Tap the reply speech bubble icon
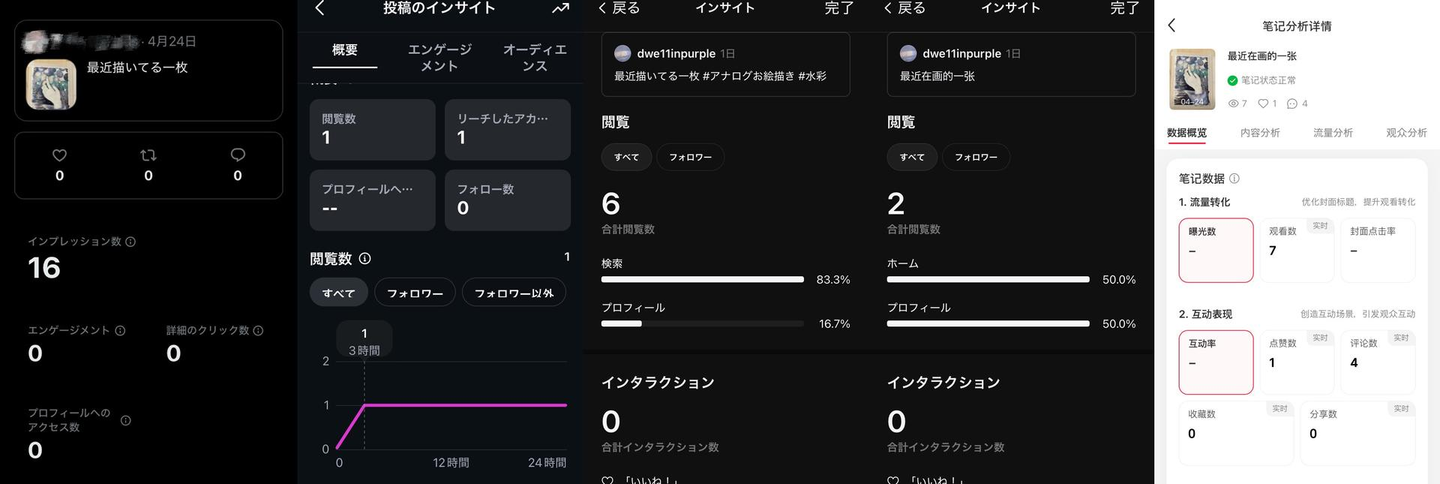Image resolution: width=1440 pixels, height=484 pixels. coord(237,155)
